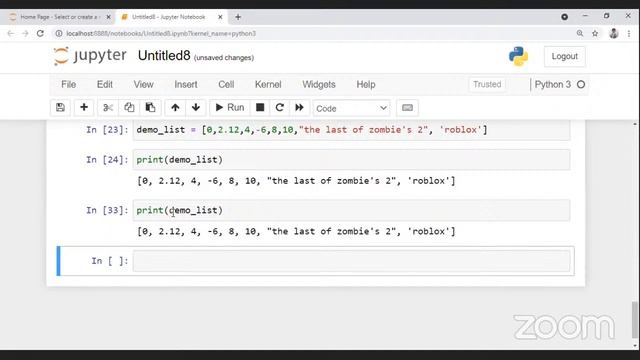Bookmark this page with star icon
The width and height of the screenshot is (640, 360).
(x=595, y=33)
